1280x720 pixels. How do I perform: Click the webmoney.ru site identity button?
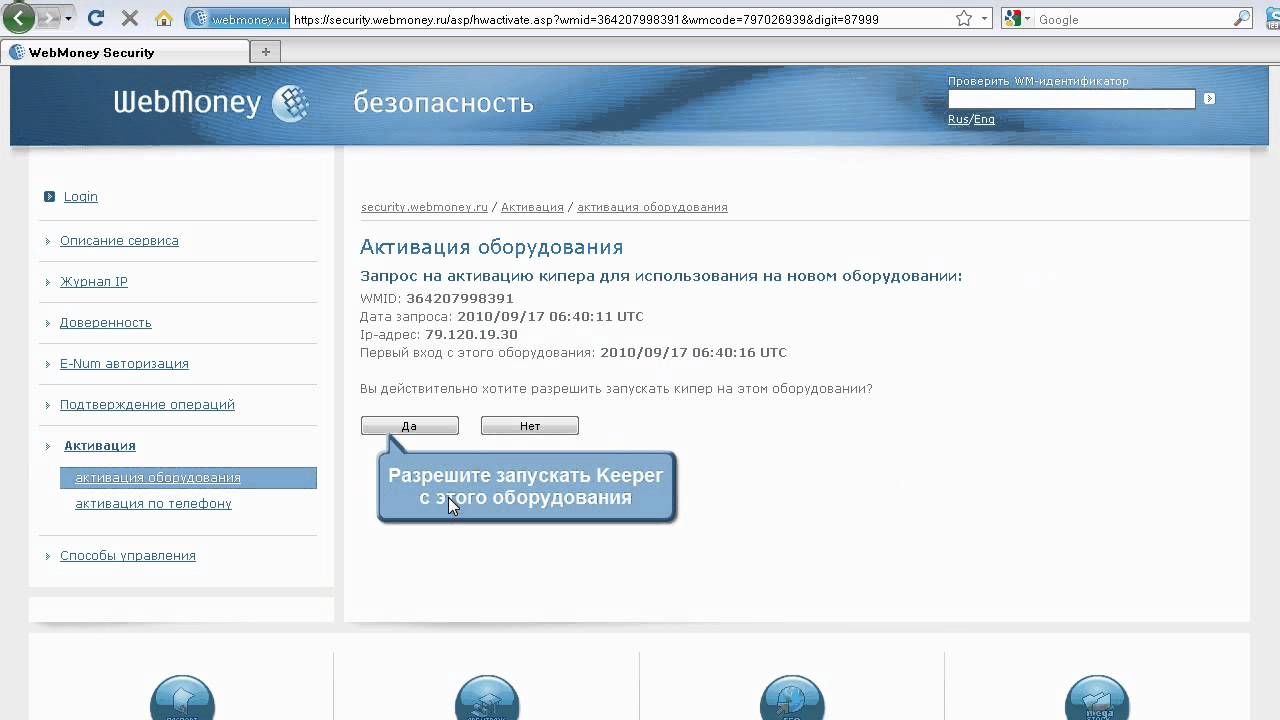pyautogui.click(x=238, y=19)
